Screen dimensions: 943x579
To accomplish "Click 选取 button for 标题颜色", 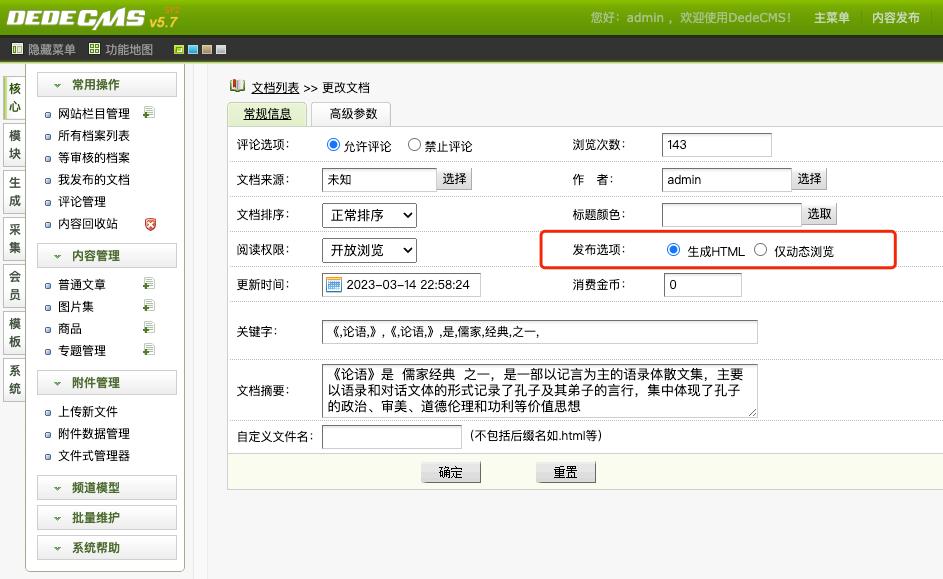I will click(819, 213).
